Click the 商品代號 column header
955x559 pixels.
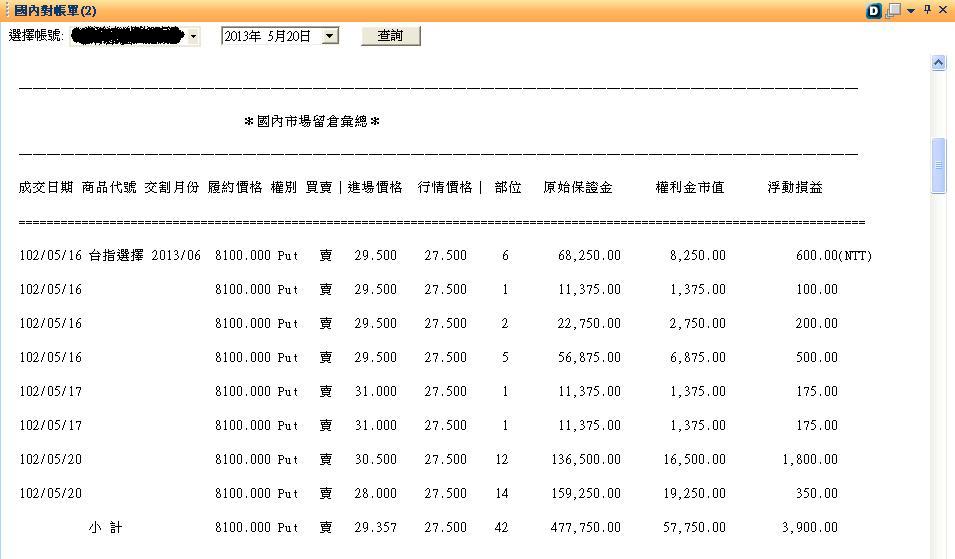click(x=109, y=188)
